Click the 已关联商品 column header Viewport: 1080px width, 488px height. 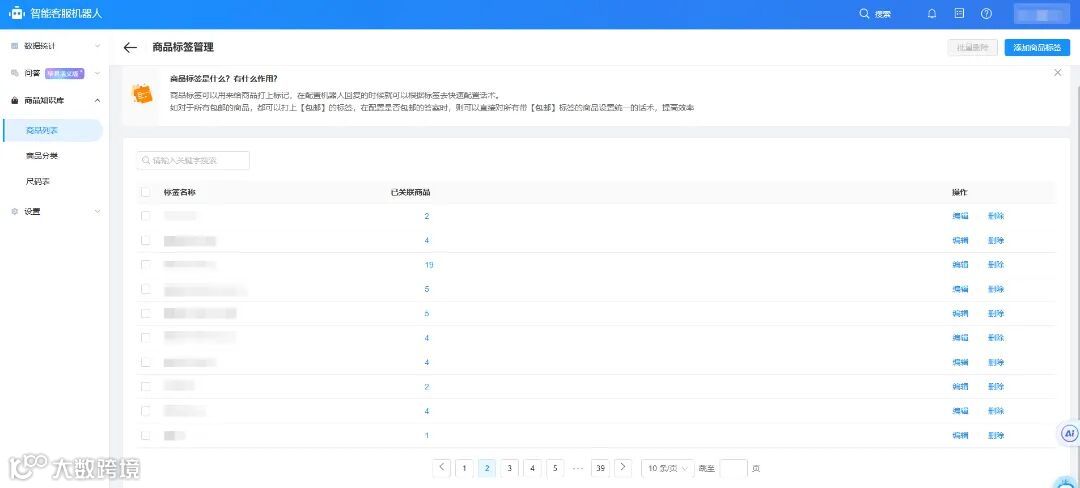click(x=411, y=192)
